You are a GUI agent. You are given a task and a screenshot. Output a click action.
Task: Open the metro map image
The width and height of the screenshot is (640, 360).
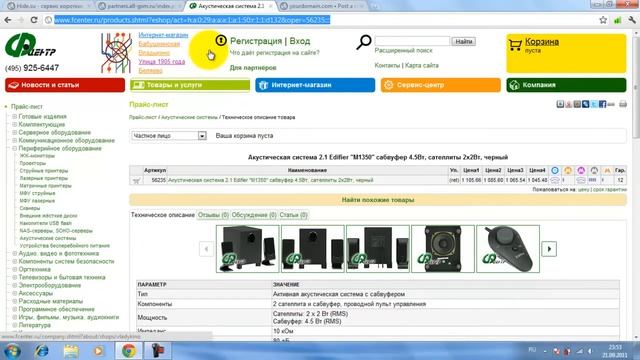[x=116, y=53]
